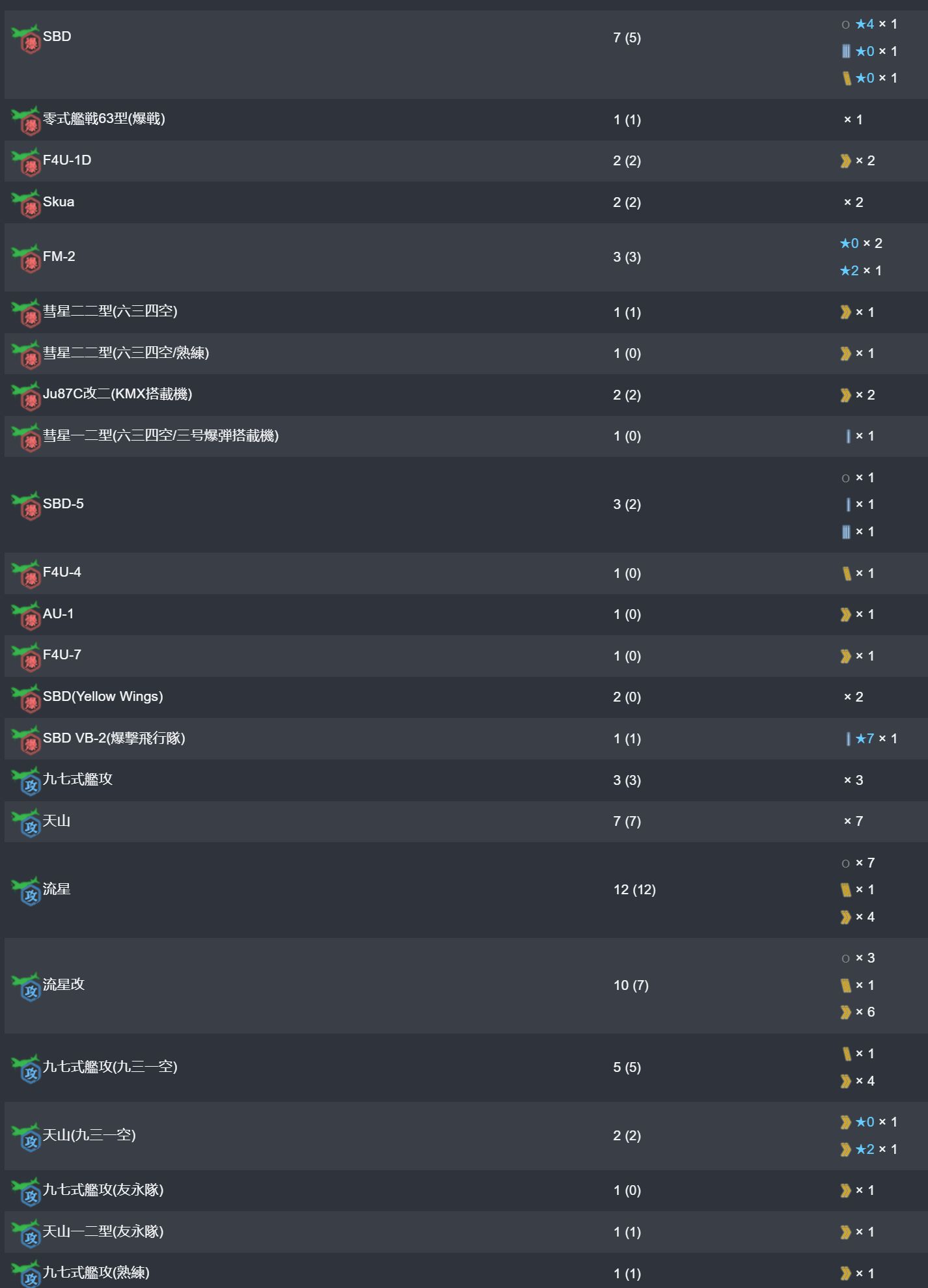Screen dimensions: 928x1288
Task: Click the dive bomber icon beside FM-2
Action: pos(26,258)
